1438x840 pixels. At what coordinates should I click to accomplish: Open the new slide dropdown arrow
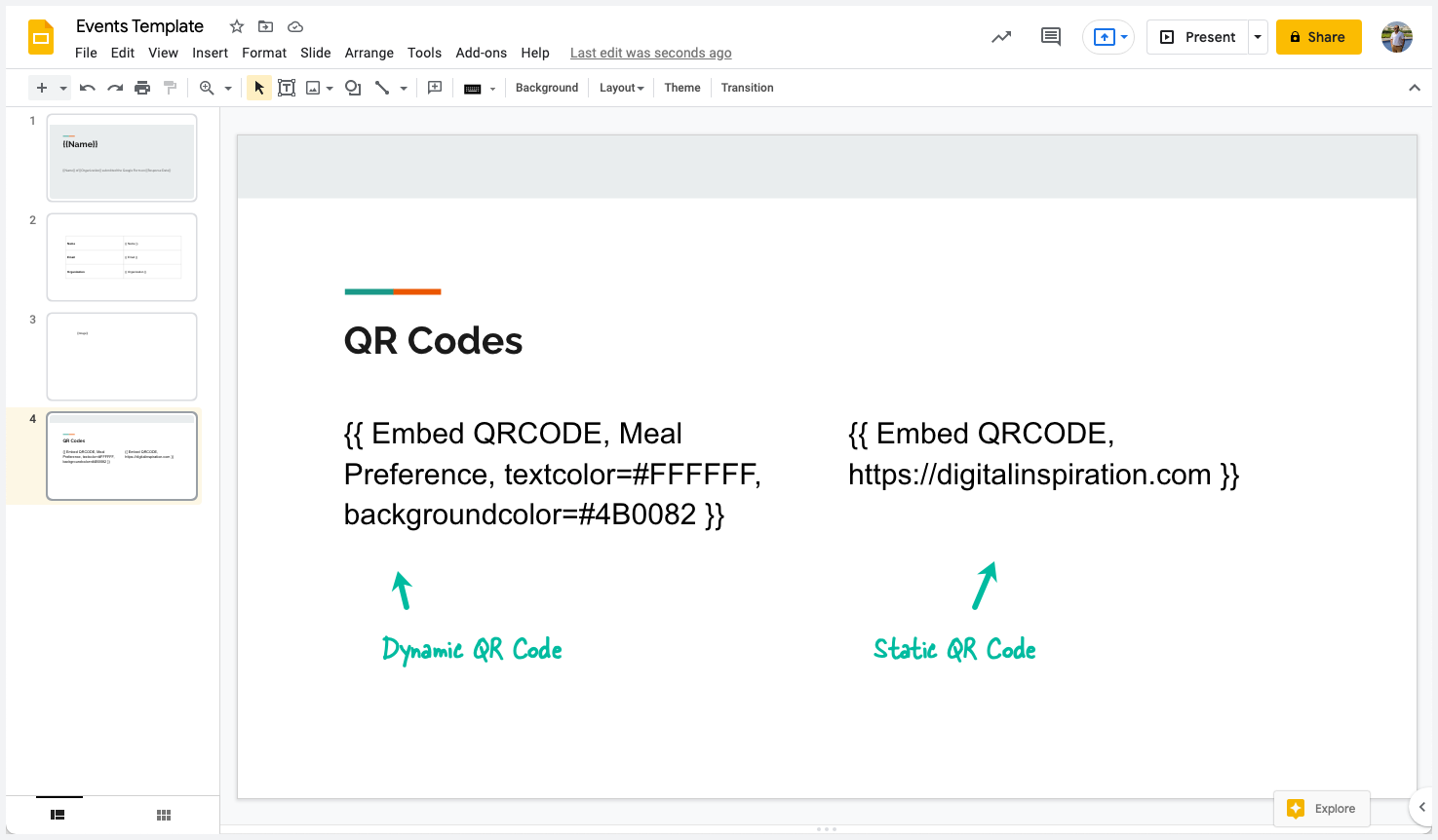coord(62,88)
